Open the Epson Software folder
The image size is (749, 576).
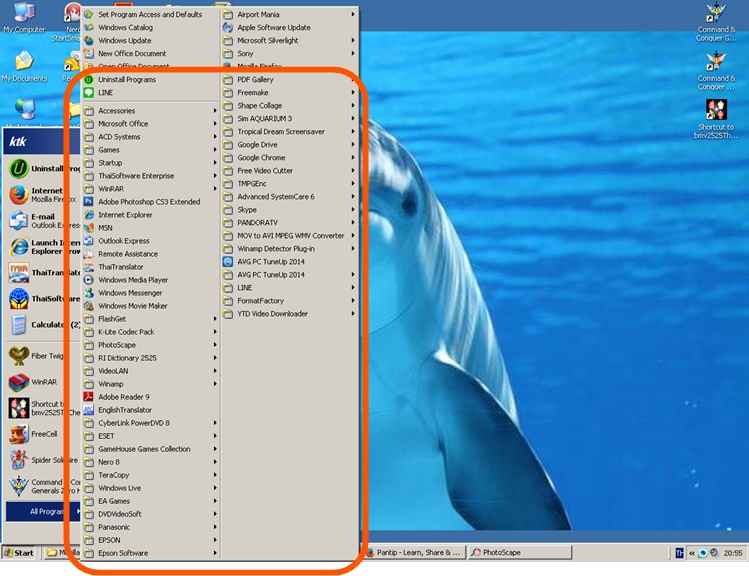150,553
